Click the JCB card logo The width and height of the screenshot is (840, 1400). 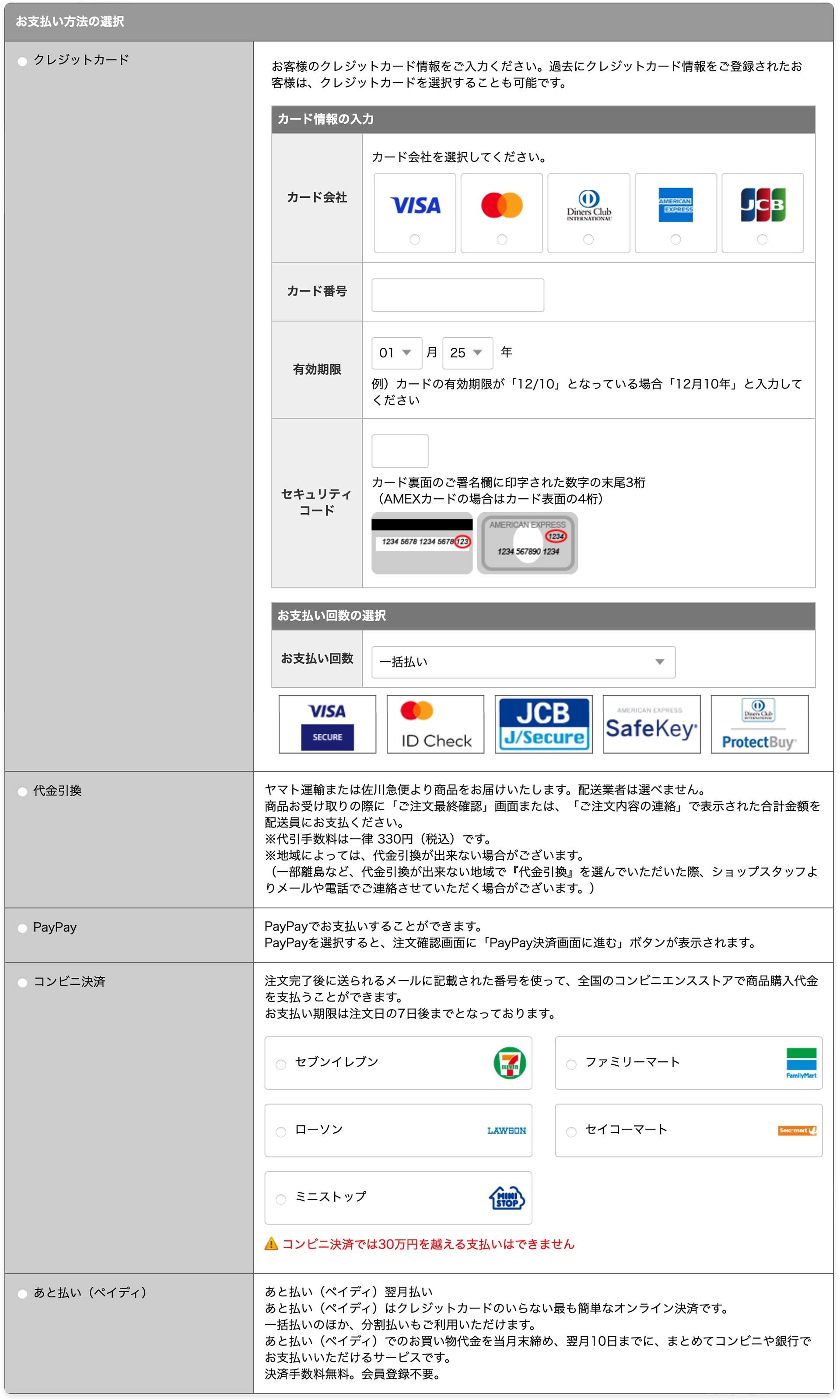tap(763, 205)
